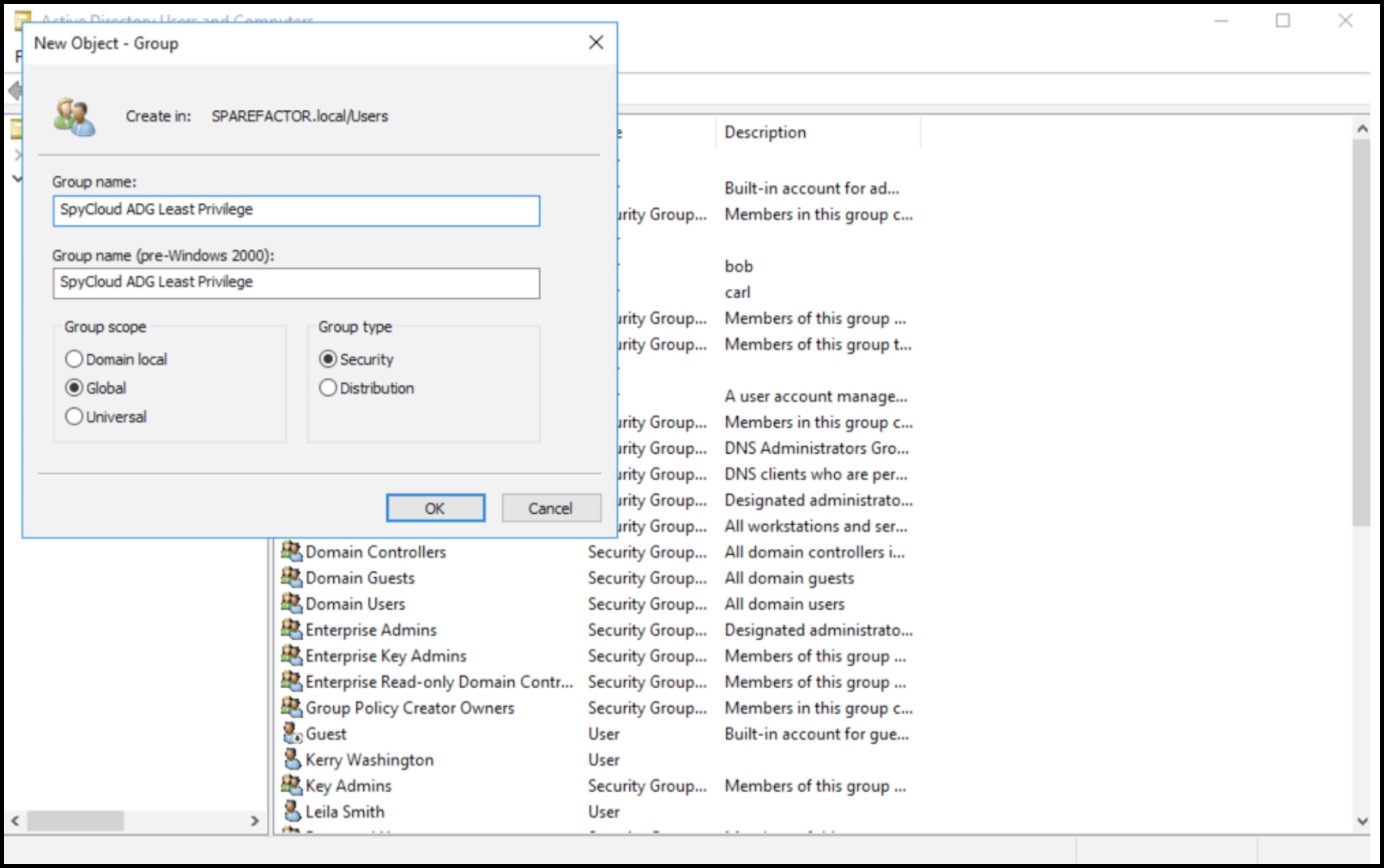Select Security group type
Screen dimensions: 1384x868
328,359
